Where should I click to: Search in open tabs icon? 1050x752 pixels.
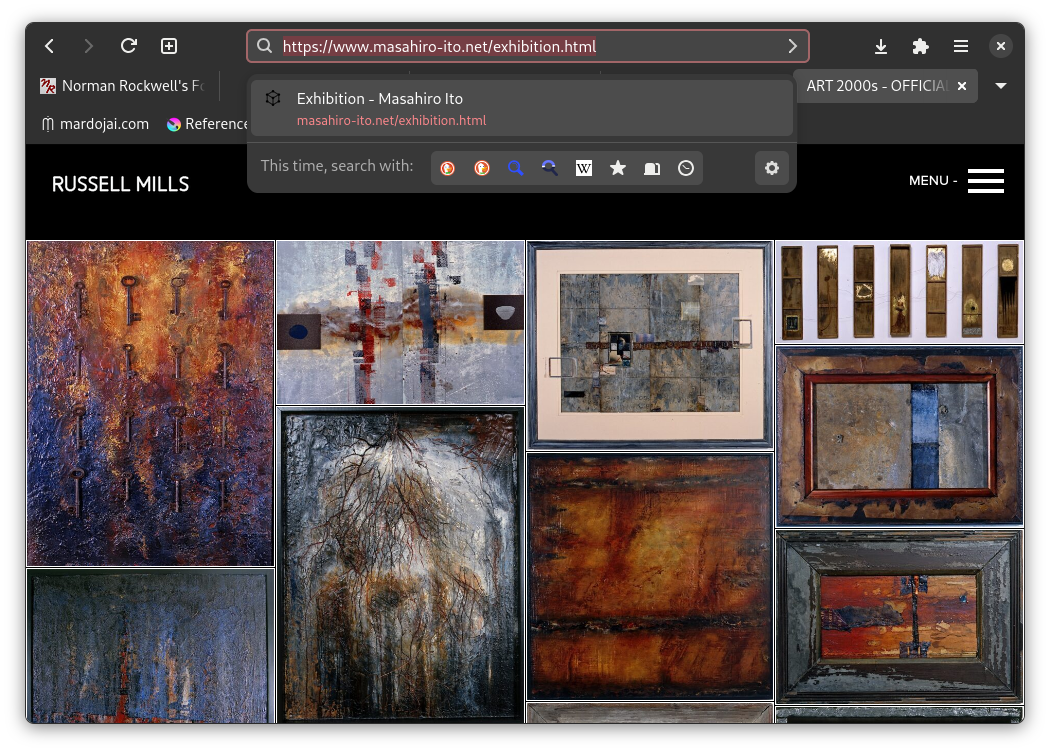coord(652,168)
